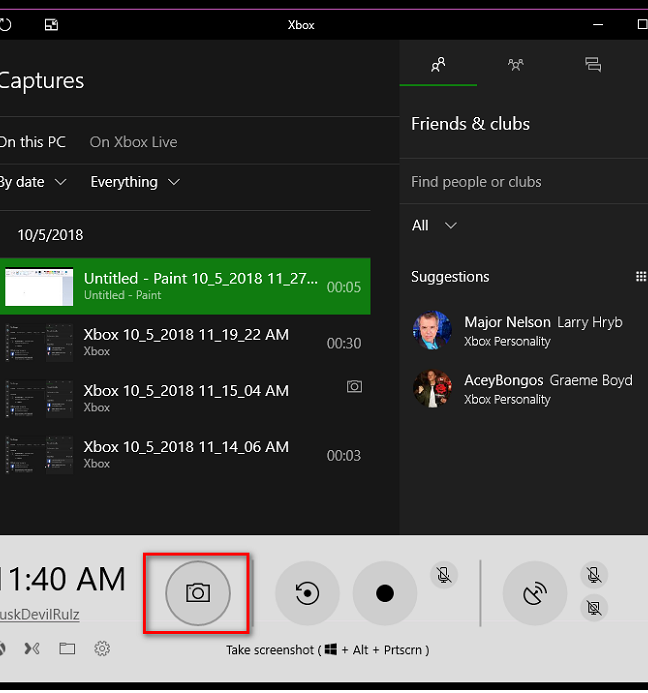Select the Xbox 10_5_2018 11_15_04 AM capture

click(185, 399)
